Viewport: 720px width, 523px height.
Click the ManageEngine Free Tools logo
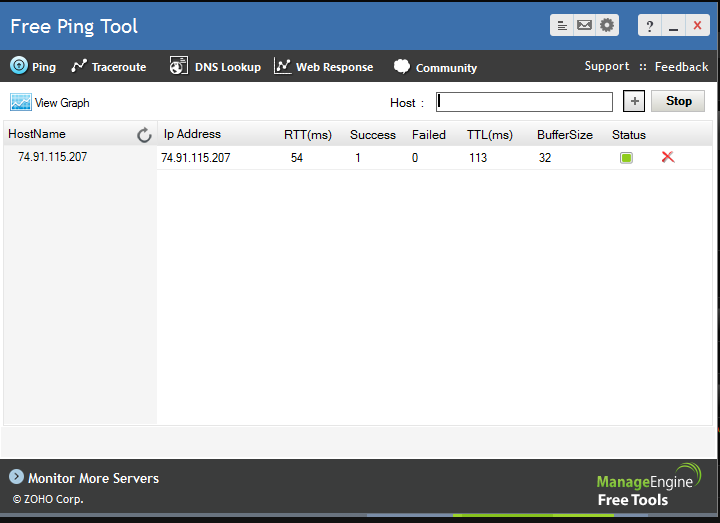coord(648,485)
